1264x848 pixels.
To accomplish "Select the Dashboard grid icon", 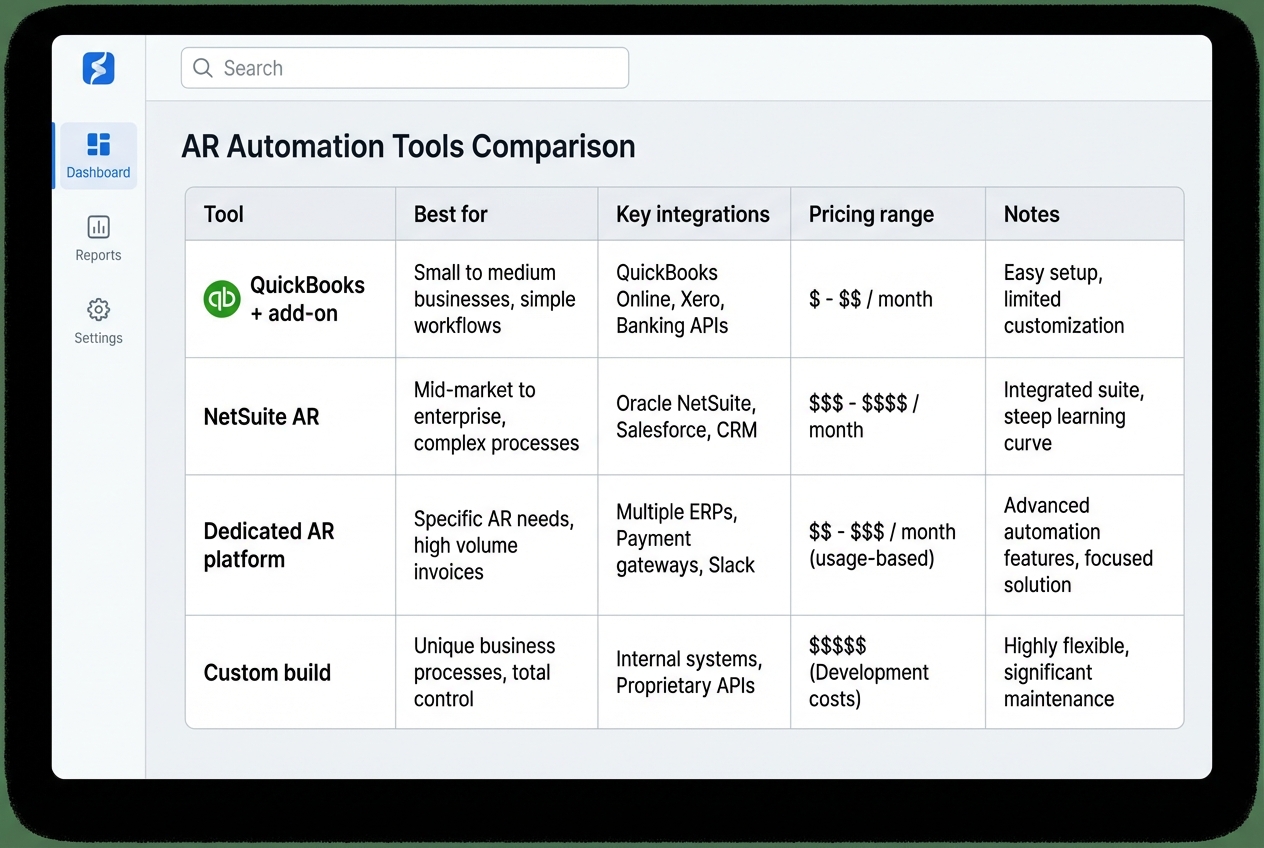I will click(97, 146).
